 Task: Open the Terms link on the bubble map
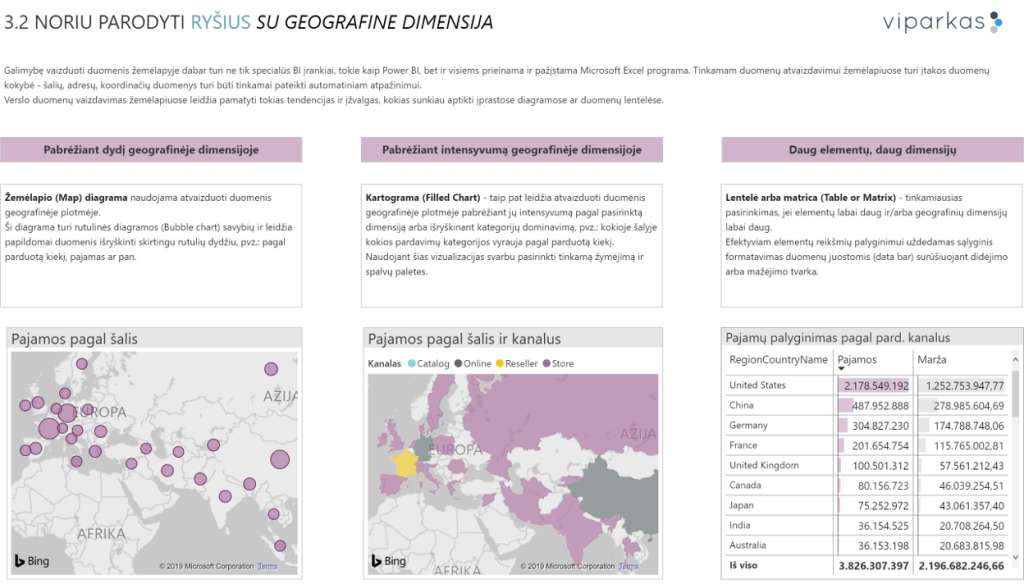(x=267, y=567)
